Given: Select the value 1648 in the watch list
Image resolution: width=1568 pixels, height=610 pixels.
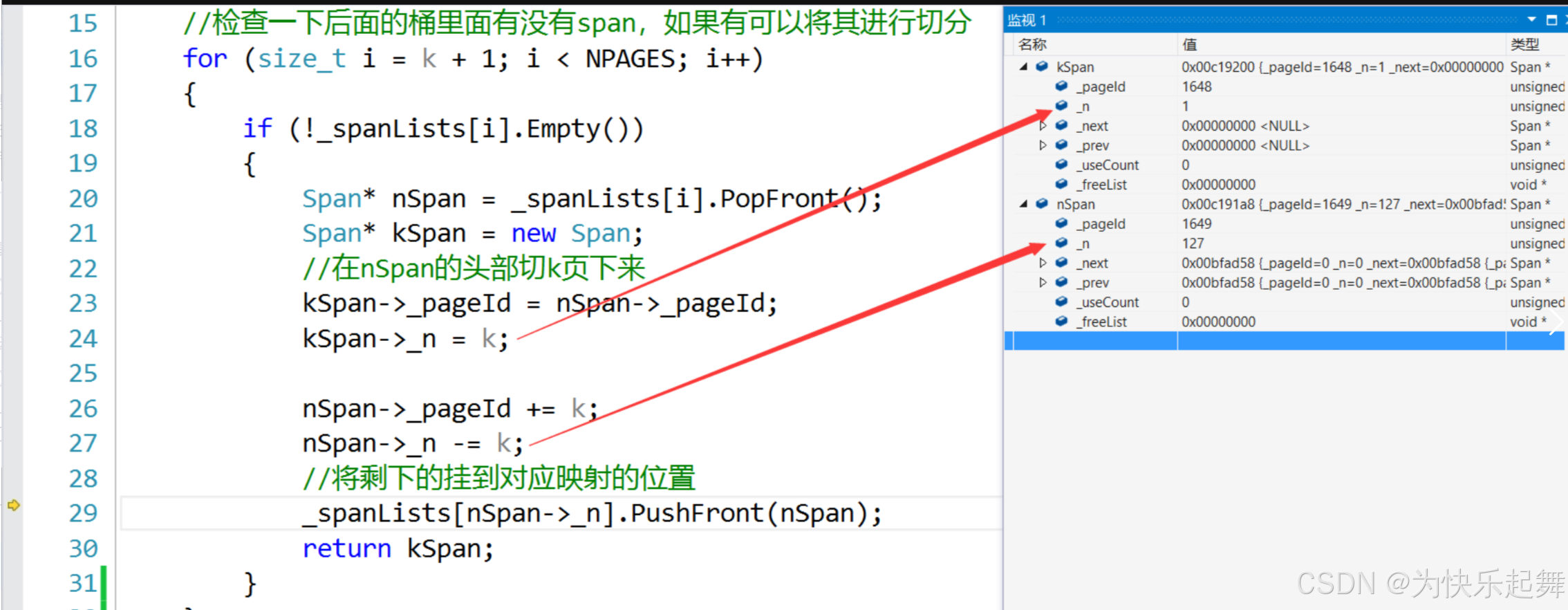Looking at the screenshot, I should (x=1197, y=86).
